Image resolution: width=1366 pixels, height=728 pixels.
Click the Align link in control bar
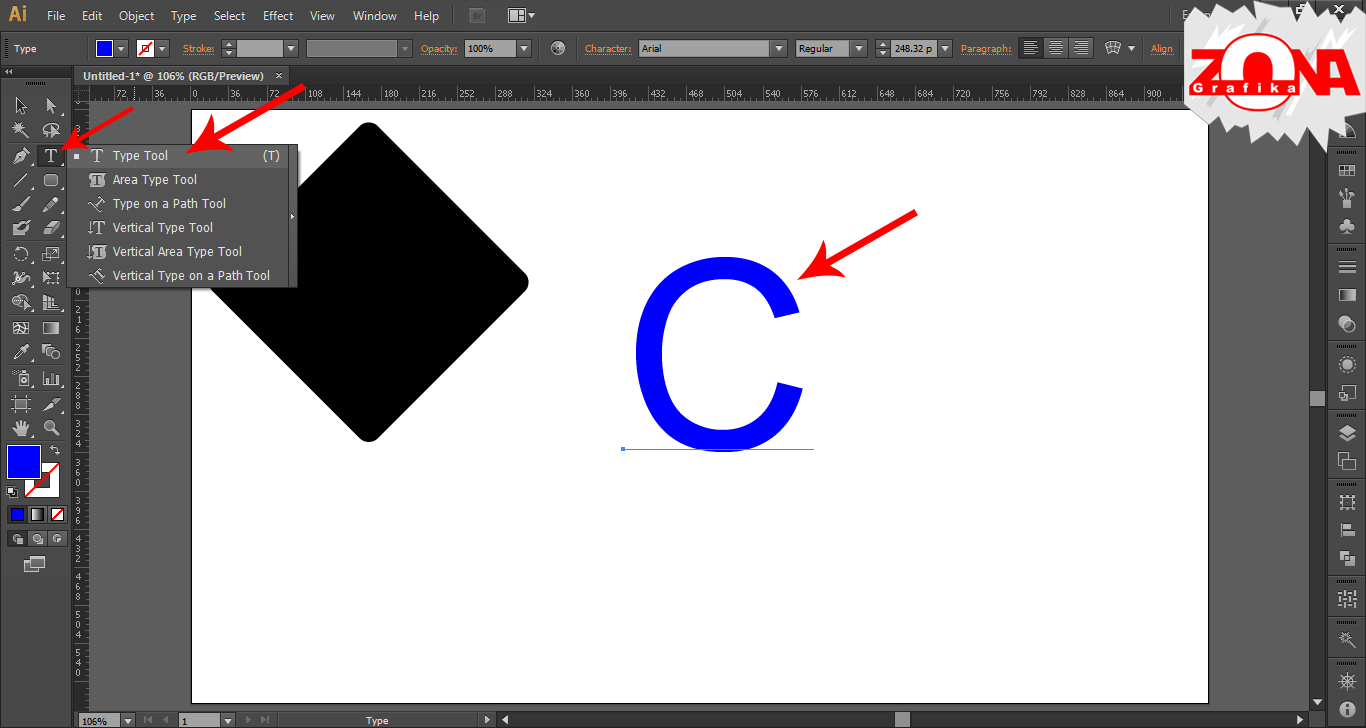point(1162,48)
